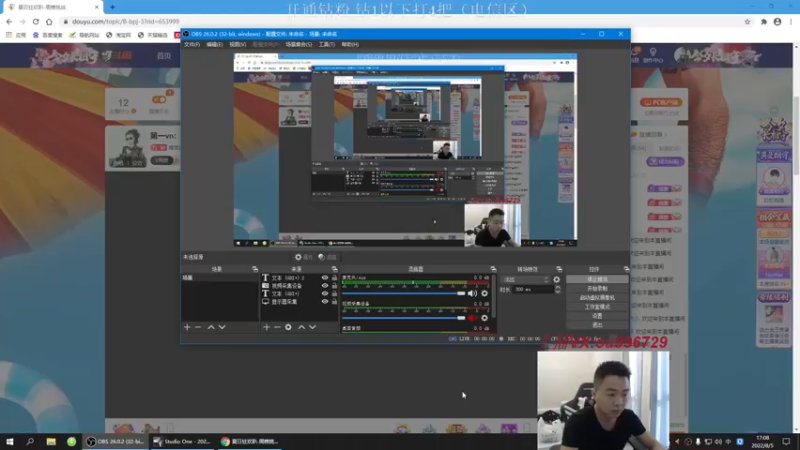Move the source down in the list

(313, 327)
